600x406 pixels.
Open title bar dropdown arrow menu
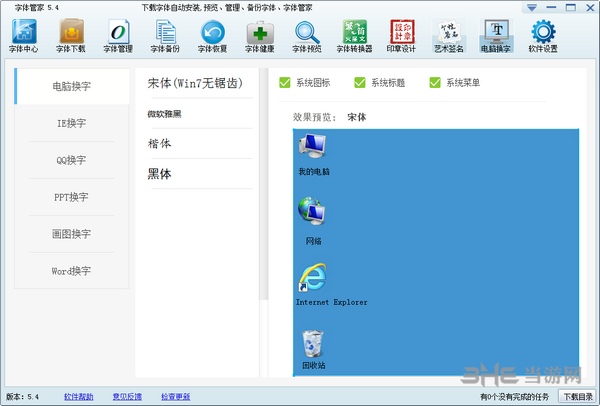pos(532,7)
